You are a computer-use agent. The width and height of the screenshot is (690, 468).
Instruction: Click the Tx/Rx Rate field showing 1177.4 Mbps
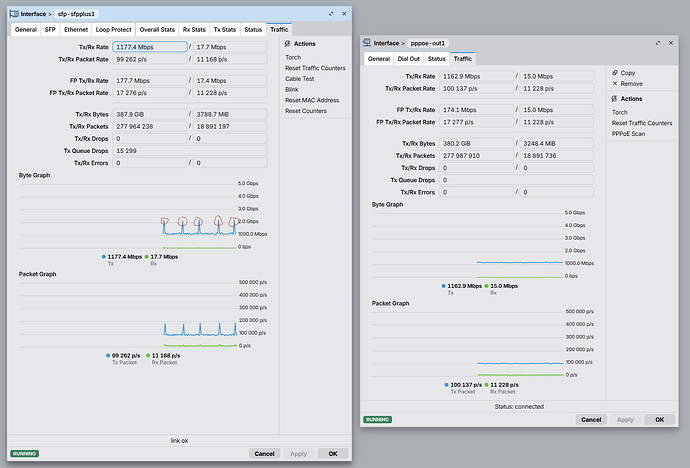click(x=149, y=47)
